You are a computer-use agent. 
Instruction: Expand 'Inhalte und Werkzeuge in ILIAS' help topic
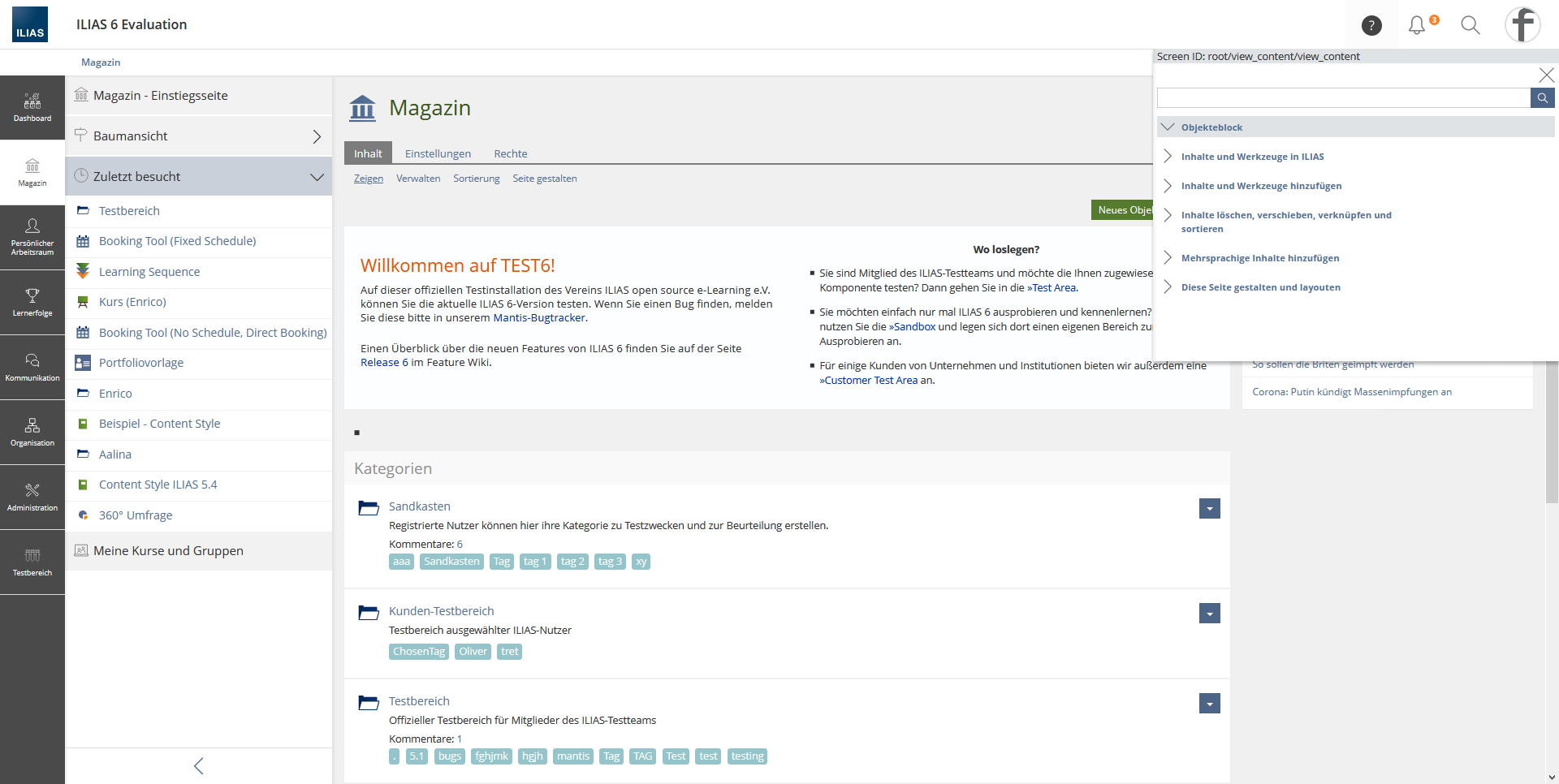point(1252,157)
